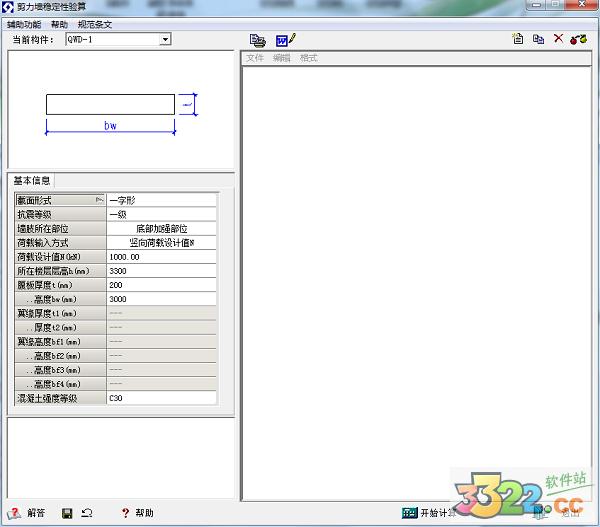Click inside the empty result text area

point(416,283)
